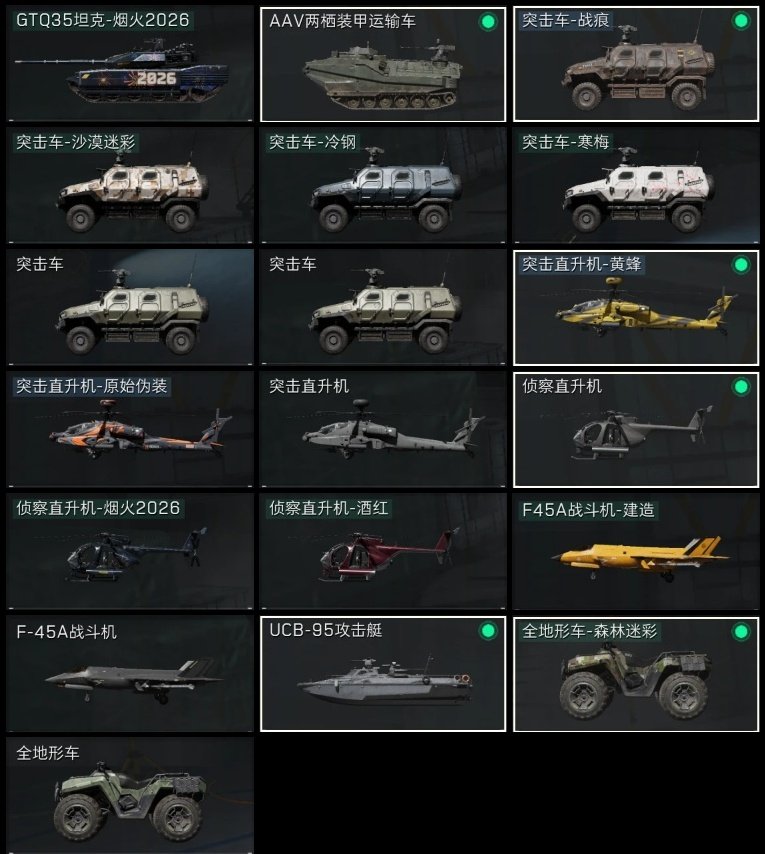
Task: Click the green indicator on AAV两栖装甲运输车
Action: 488,22
